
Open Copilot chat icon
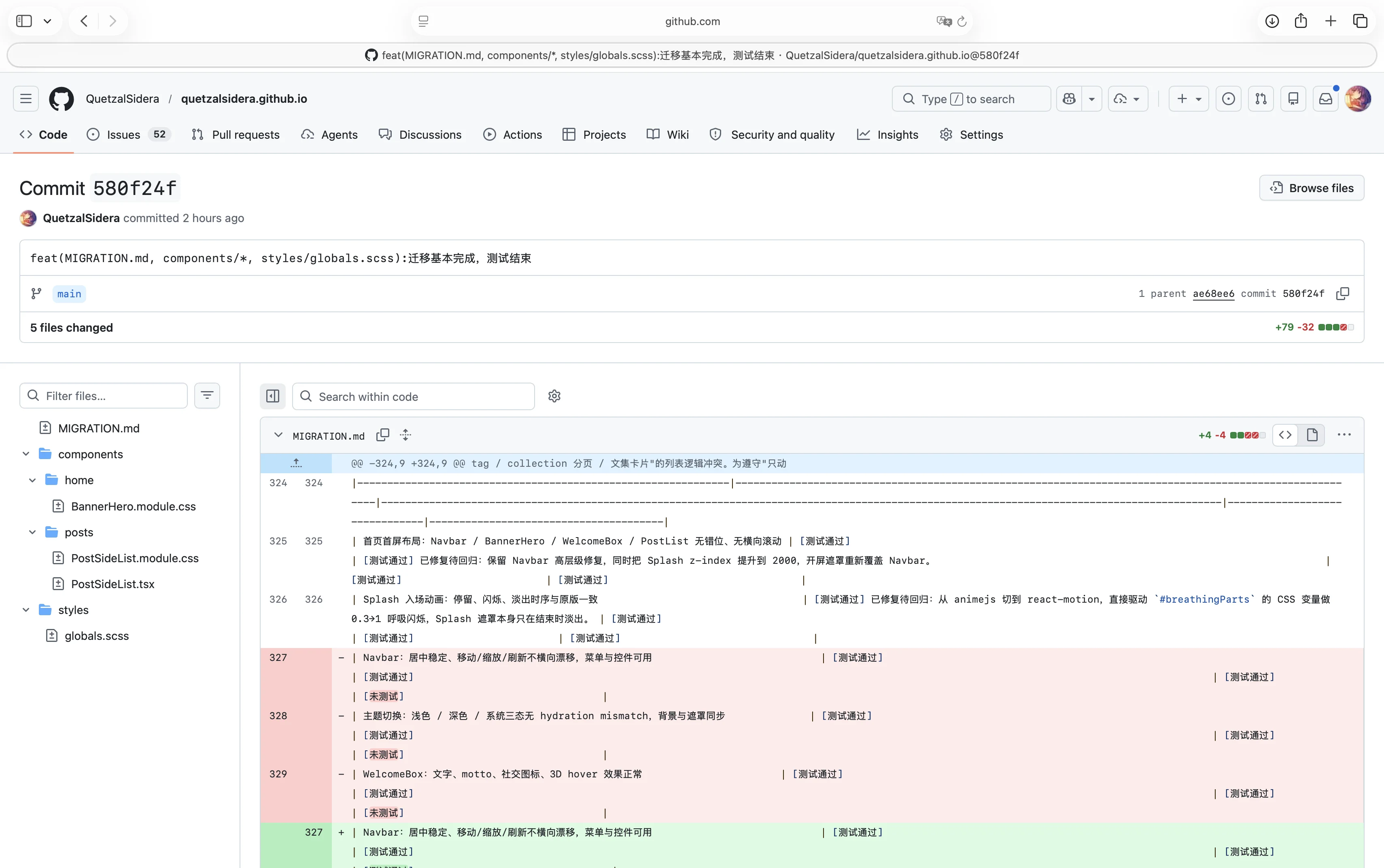point(1069,99)
